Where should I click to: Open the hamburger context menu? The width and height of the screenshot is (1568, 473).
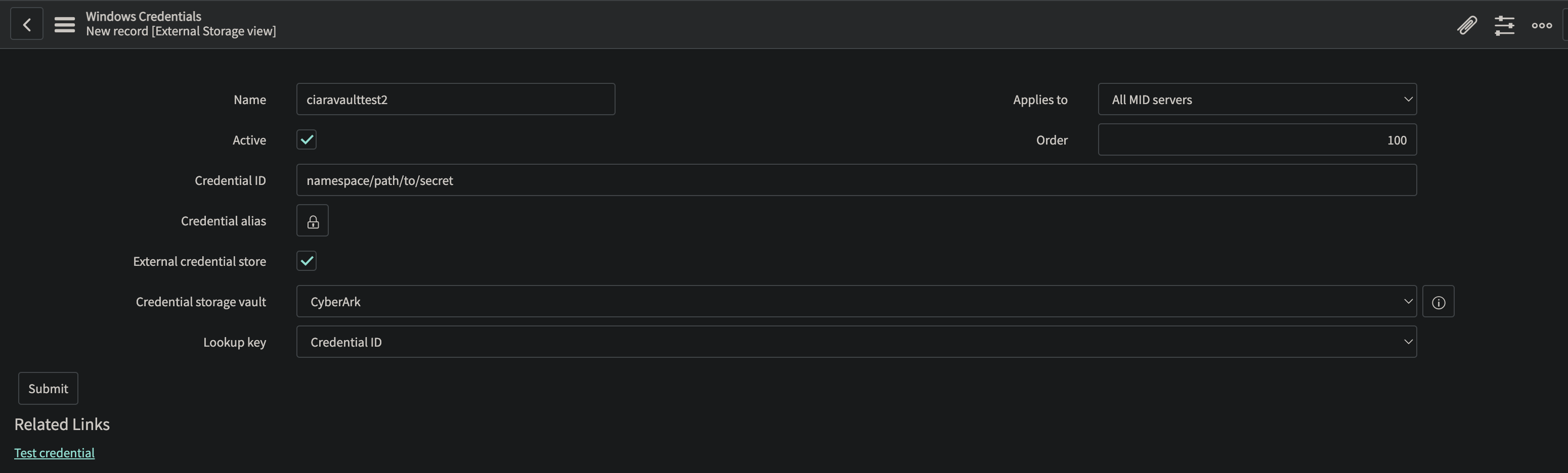point(65,25)
